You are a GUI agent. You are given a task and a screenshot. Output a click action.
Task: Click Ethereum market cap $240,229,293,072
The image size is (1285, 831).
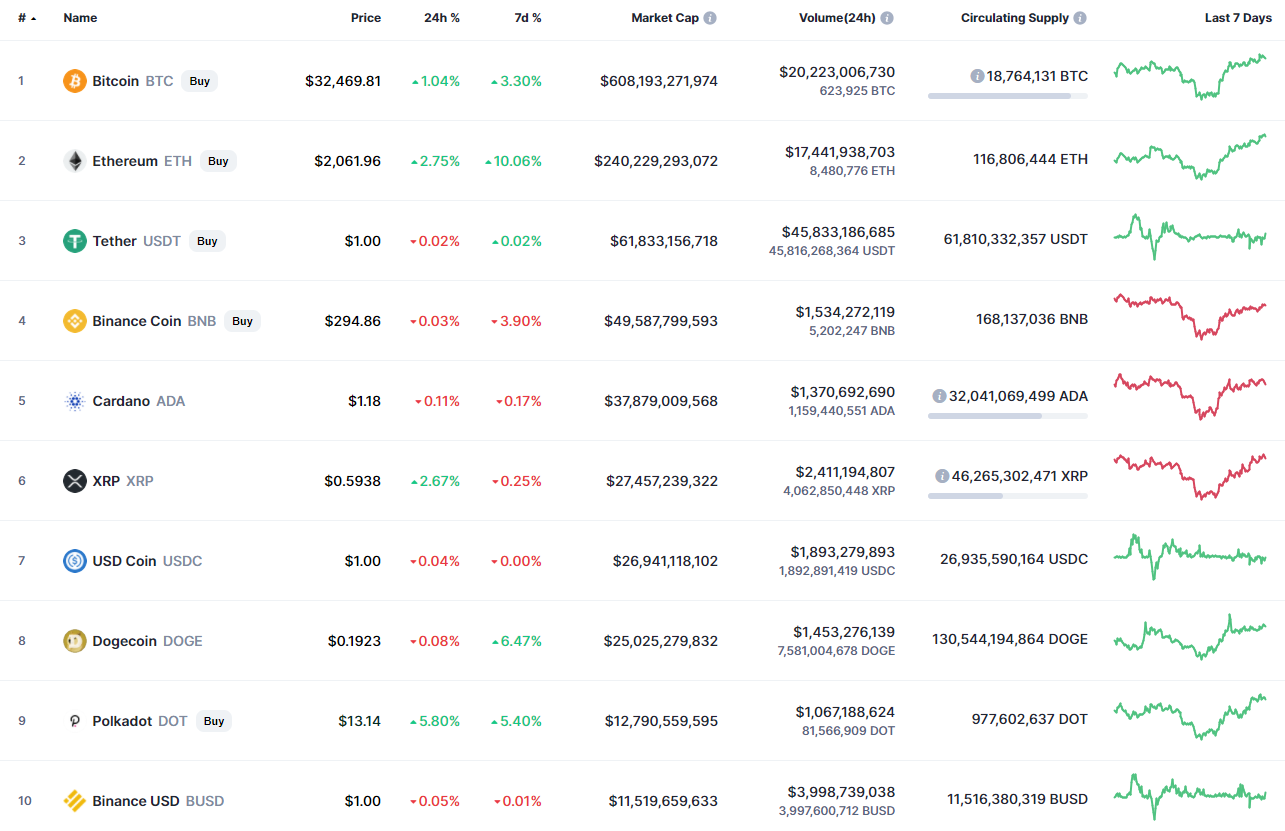tap(656, 161)
